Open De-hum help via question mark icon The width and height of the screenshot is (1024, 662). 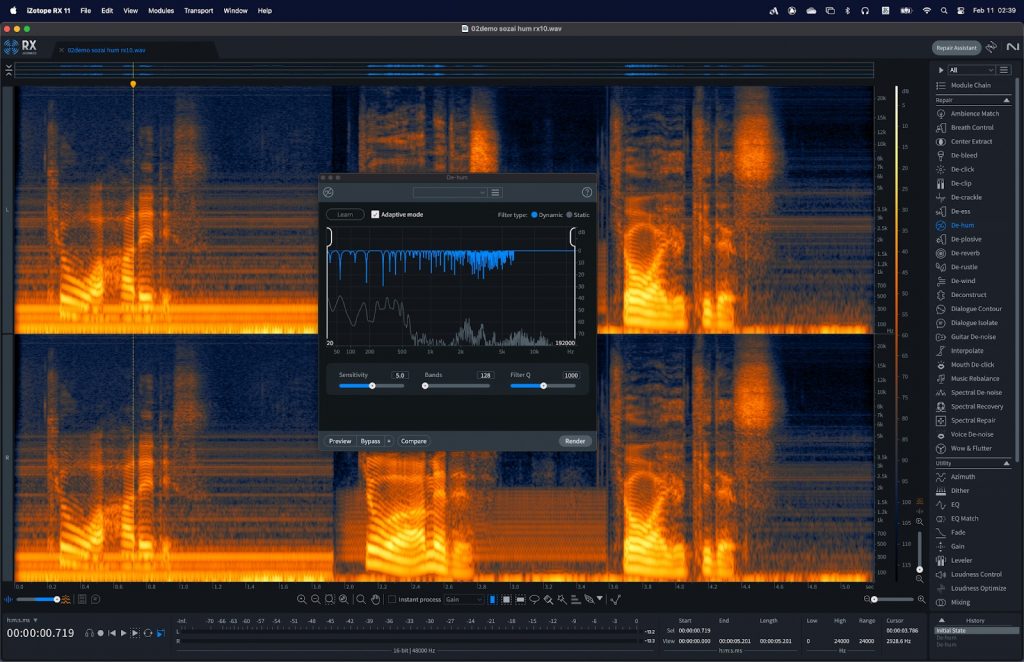[x=585, y=192]
